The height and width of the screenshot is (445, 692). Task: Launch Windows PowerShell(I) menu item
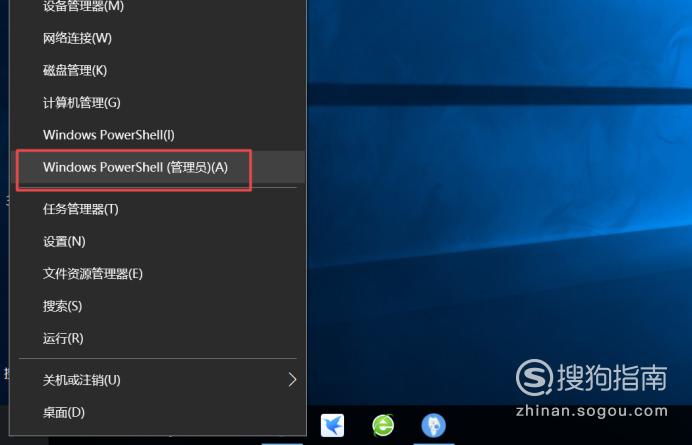click(158, 135)
